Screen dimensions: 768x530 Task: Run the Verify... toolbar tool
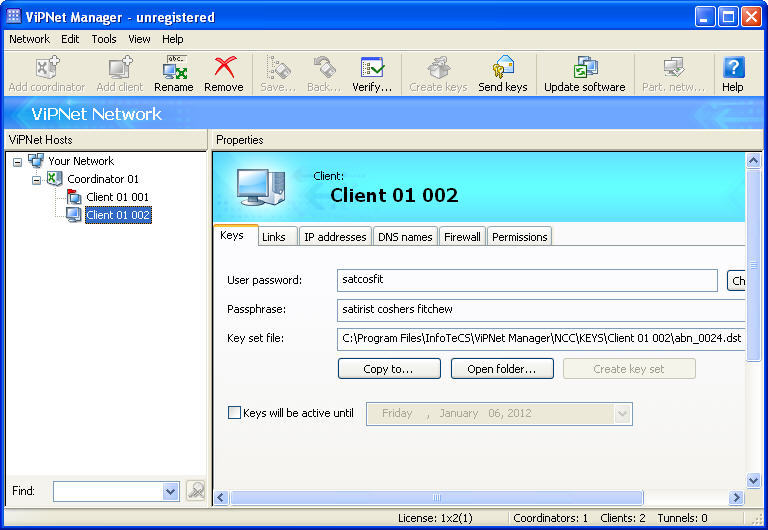pyautogui.click(x=372, y=67)
